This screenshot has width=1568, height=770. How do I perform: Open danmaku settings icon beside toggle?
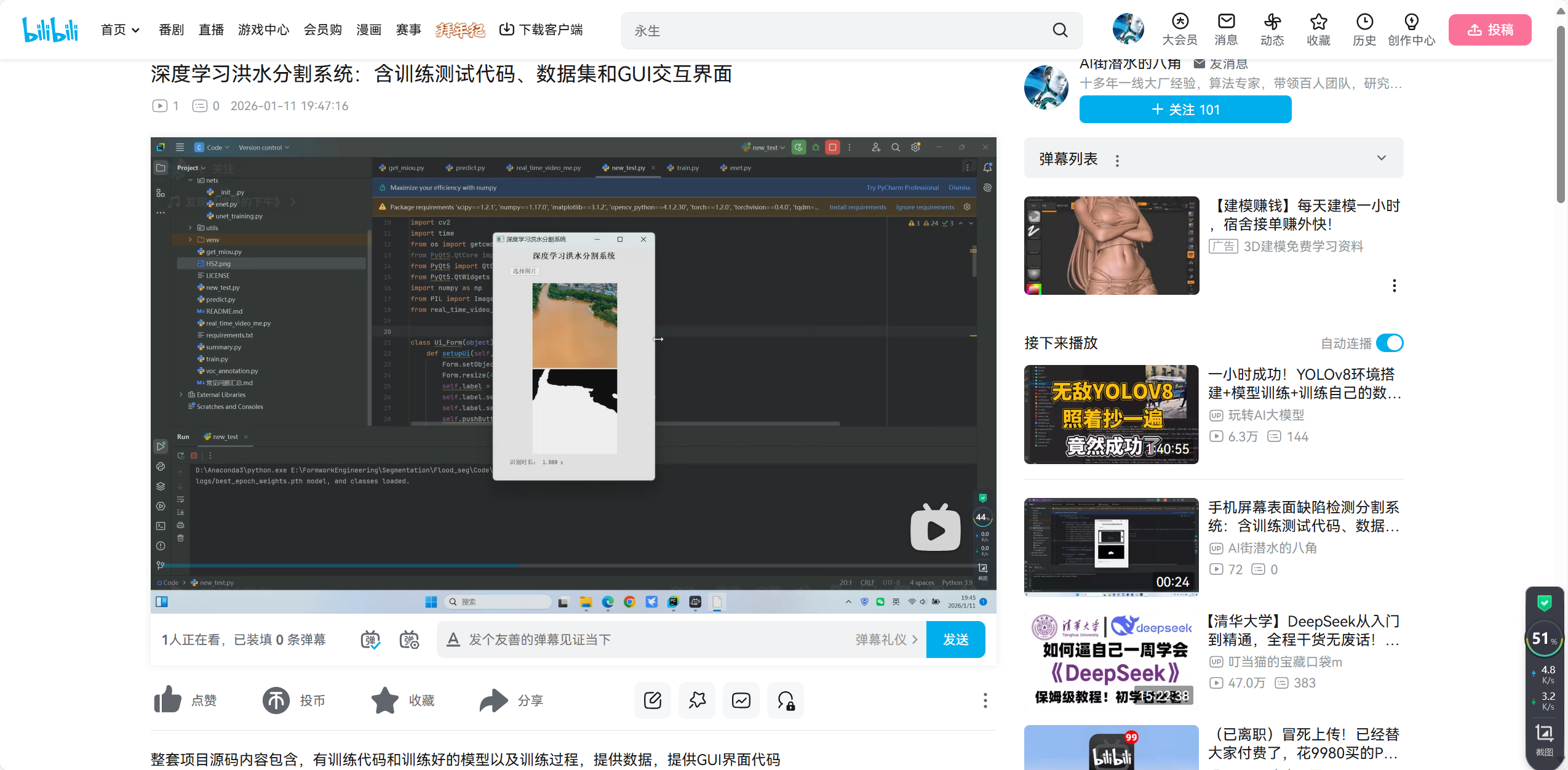coord(409,640)
